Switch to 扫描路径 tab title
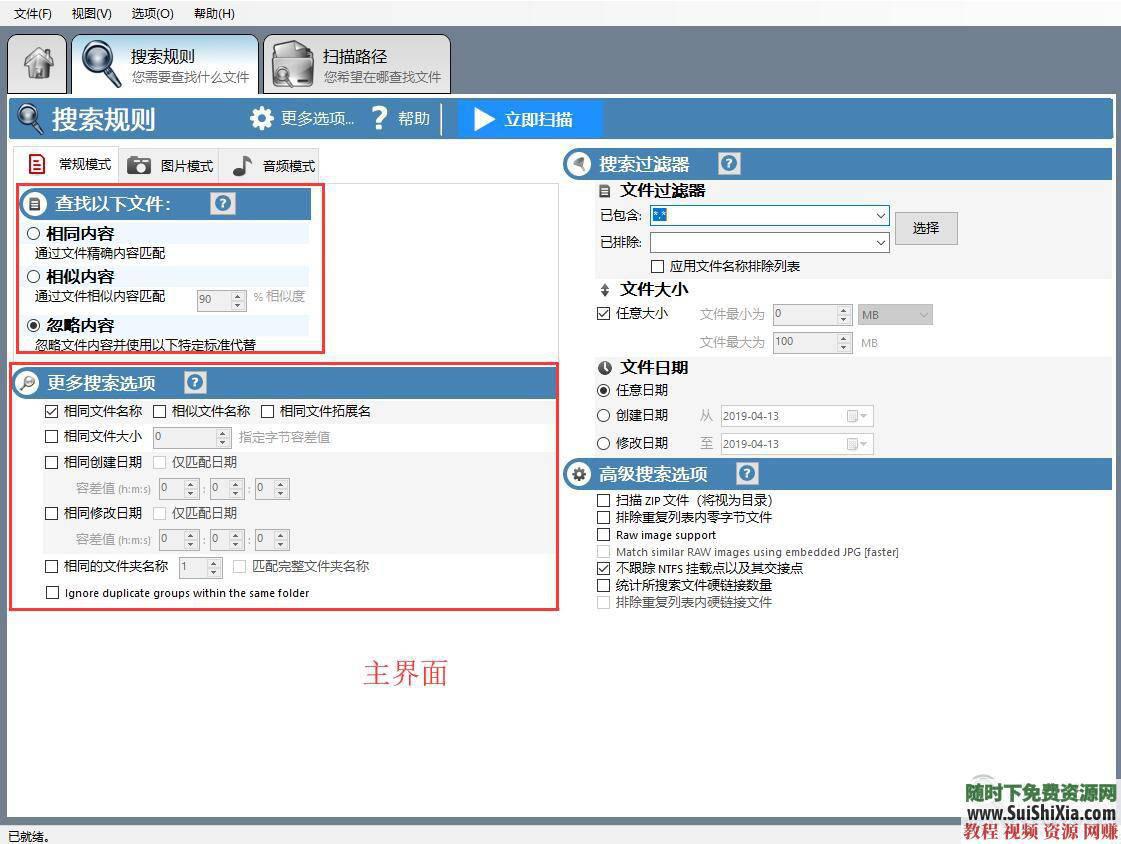Viewport: 1121px width, 844px height. pyautogui.click(x=355, y=56)
